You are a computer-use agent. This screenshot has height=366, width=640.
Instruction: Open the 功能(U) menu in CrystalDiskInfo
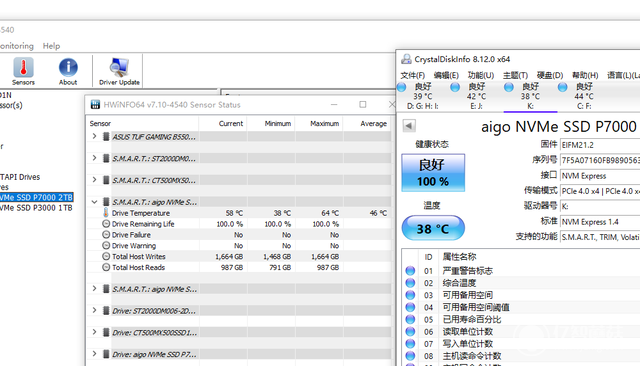tap(480, 75)
